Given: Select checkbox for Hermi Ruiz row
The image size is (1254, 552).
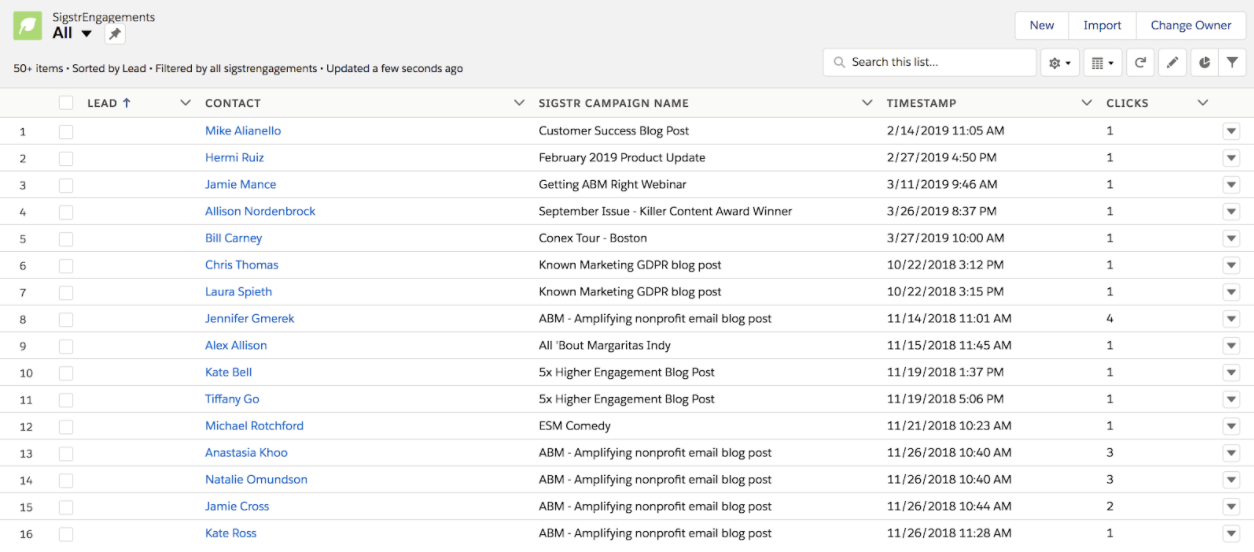Looking at the screenshot, I should (66, 158).
